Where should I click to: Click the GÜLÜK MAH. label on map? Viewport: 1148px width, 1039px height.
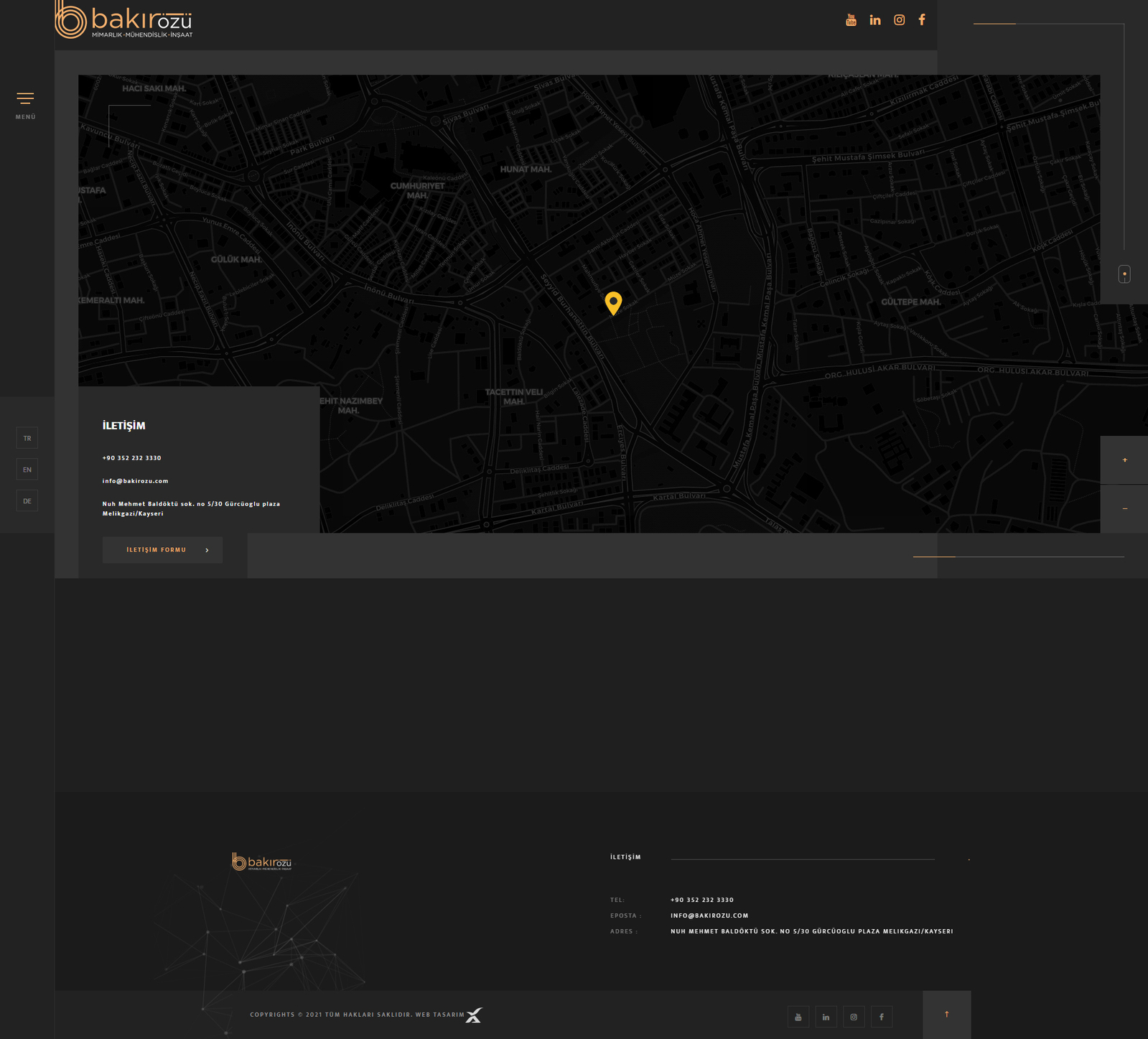[x=236, y=259]
